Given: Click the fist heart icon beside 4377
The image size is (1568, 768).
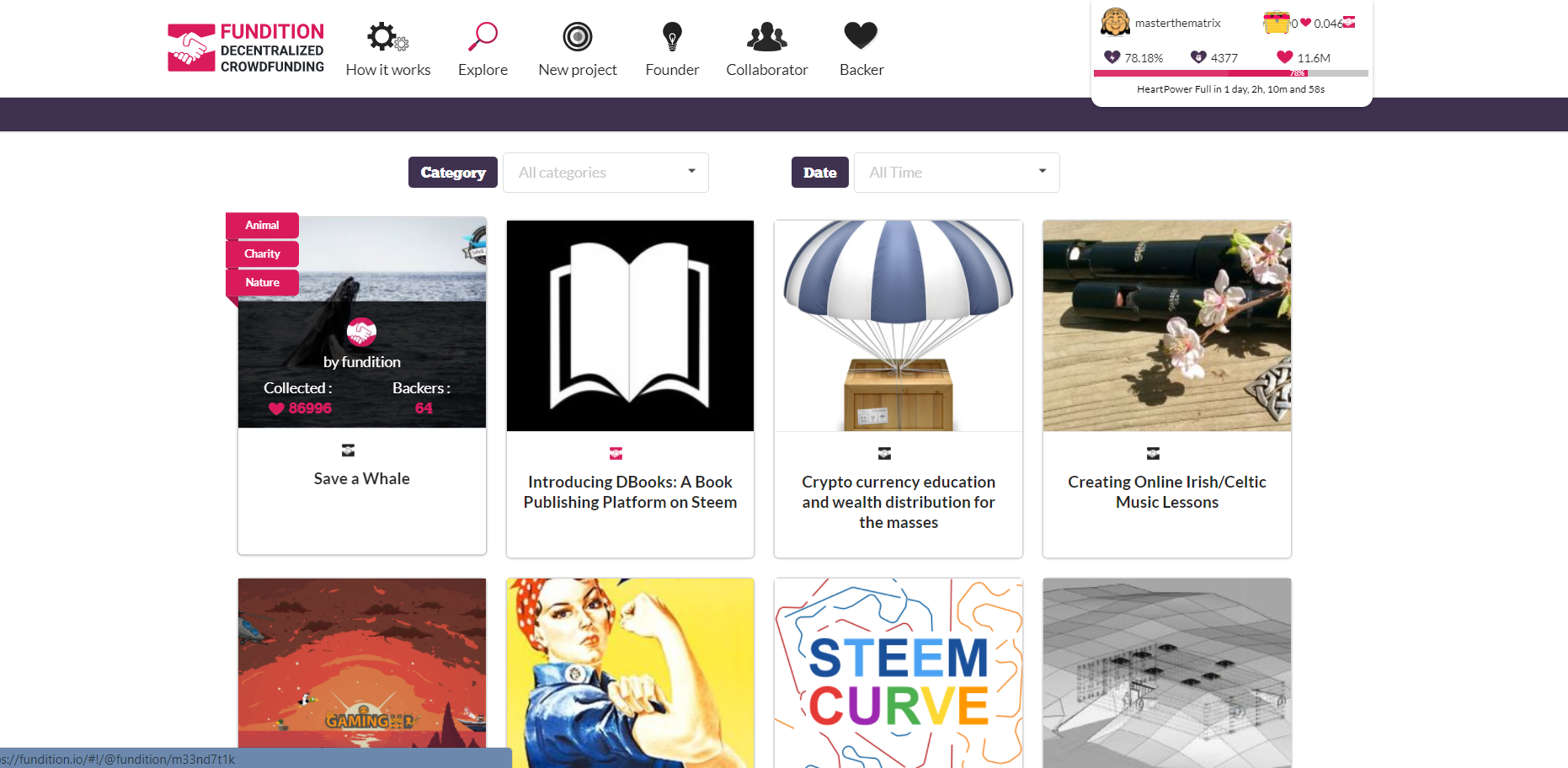Looking at the screenshot, I should pos(1198,57).
